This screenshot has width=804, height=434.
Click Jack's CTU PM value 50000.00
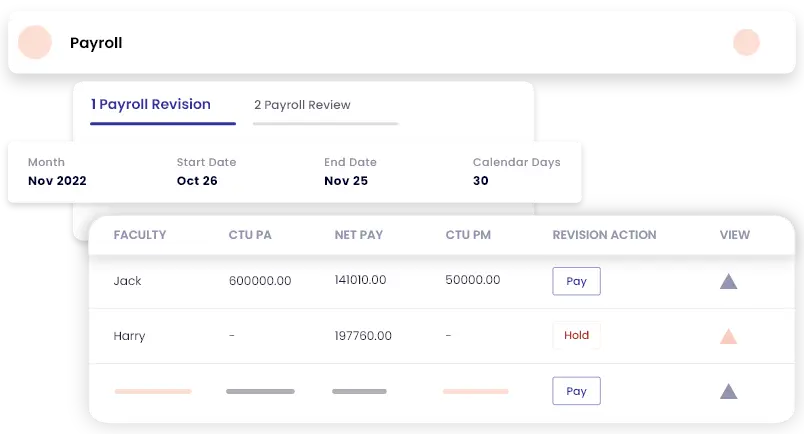pyautogui.click(x=472, y=280)
